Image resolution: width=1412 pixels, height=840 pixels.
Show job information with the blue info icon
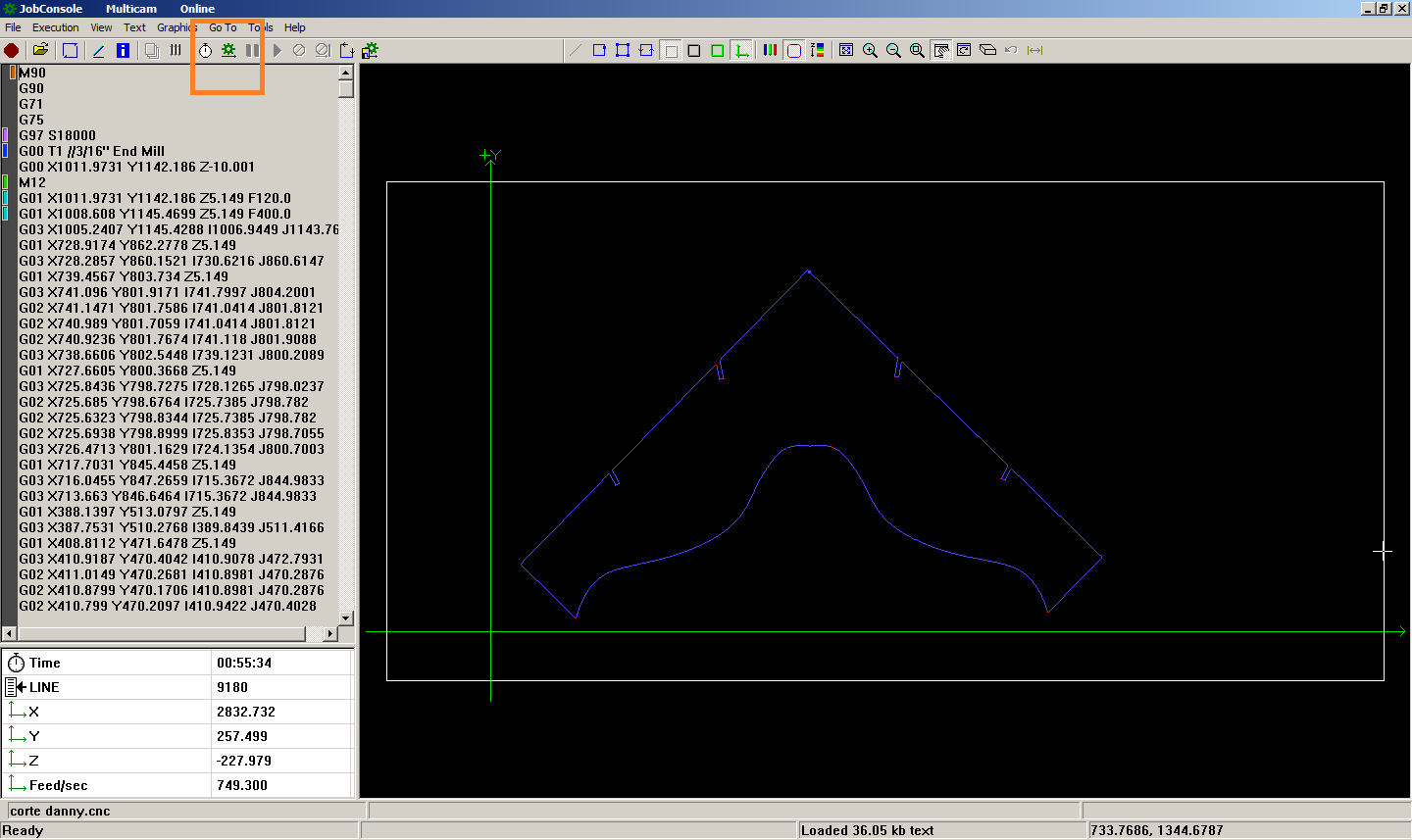[x=123, y=50]
